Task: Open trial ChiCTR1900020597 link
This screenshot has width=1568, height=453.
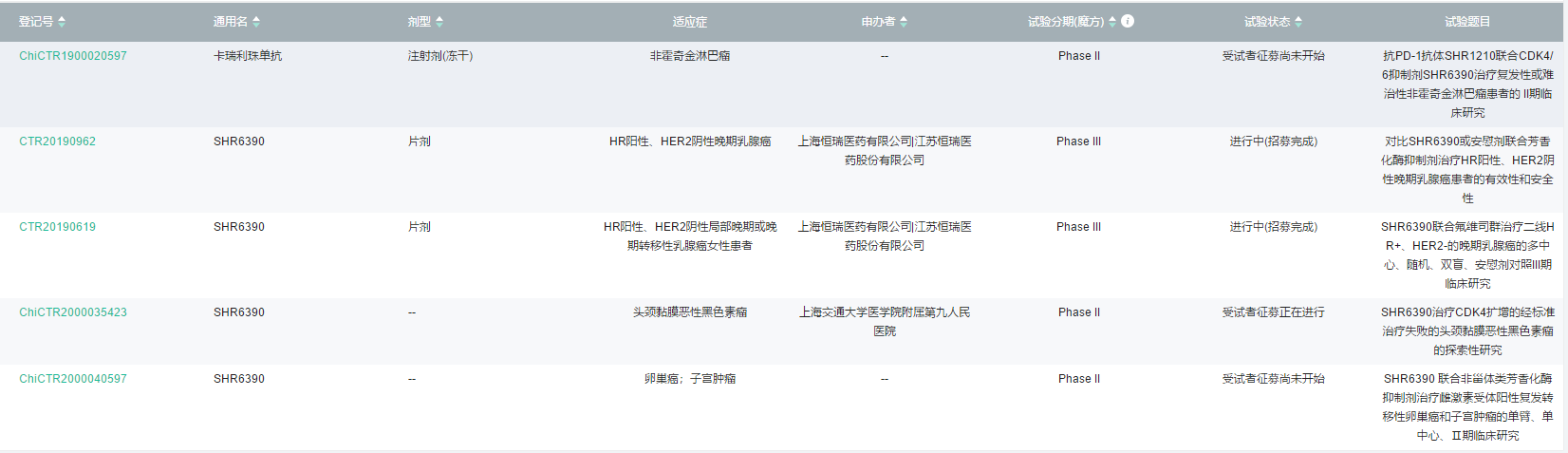Action: pos(73,56)
